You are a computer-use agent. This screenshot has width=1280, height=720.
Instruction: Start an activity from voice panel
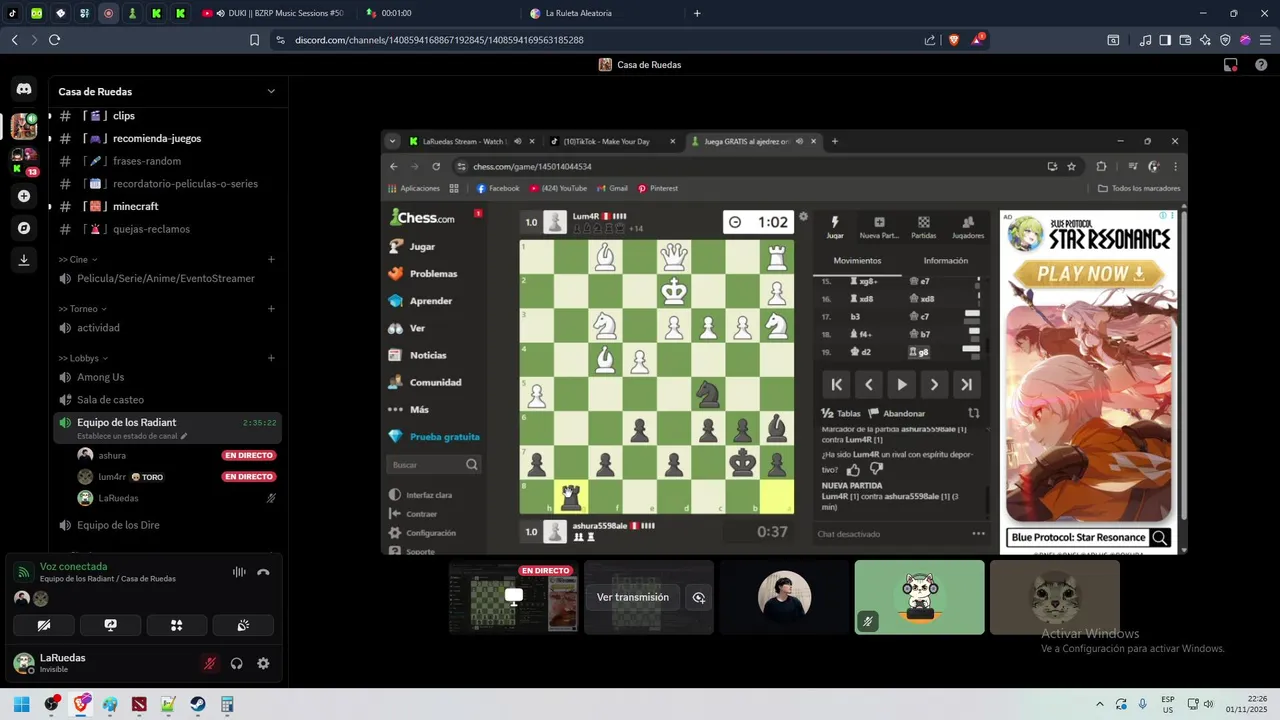coord(177,625)
